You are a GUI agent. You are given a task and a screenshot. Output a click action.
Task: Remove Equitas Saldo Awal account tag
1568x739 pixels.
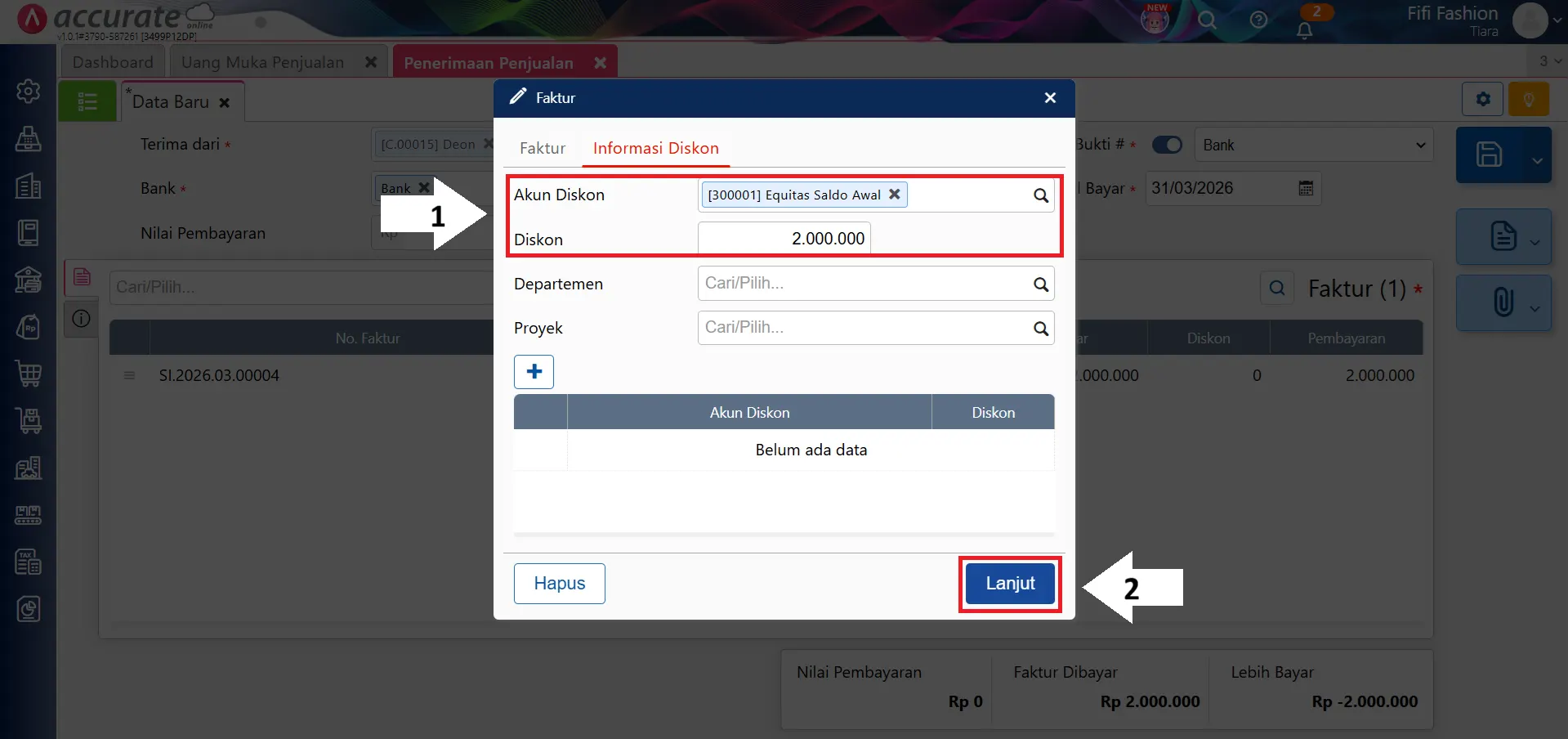click(895, 195)
